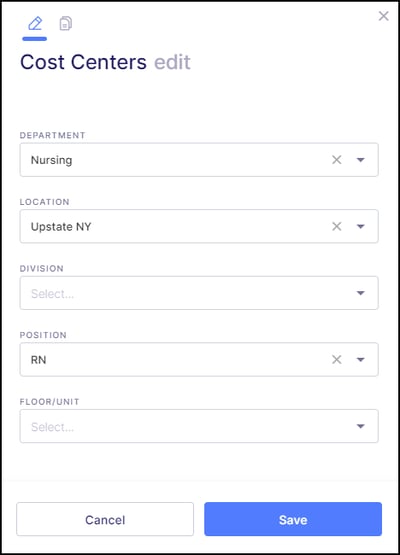This screenshot has width=400, height=555.
Task: Click the Department field showing Nursing
Action: [199, 160]
